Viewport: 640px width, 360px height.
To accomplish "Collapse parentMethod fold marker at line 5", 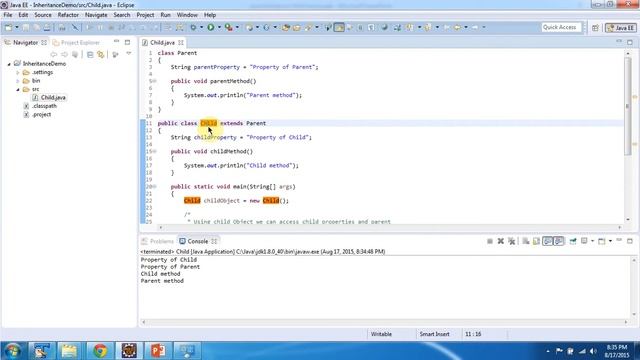I will [x=155, y=81].
